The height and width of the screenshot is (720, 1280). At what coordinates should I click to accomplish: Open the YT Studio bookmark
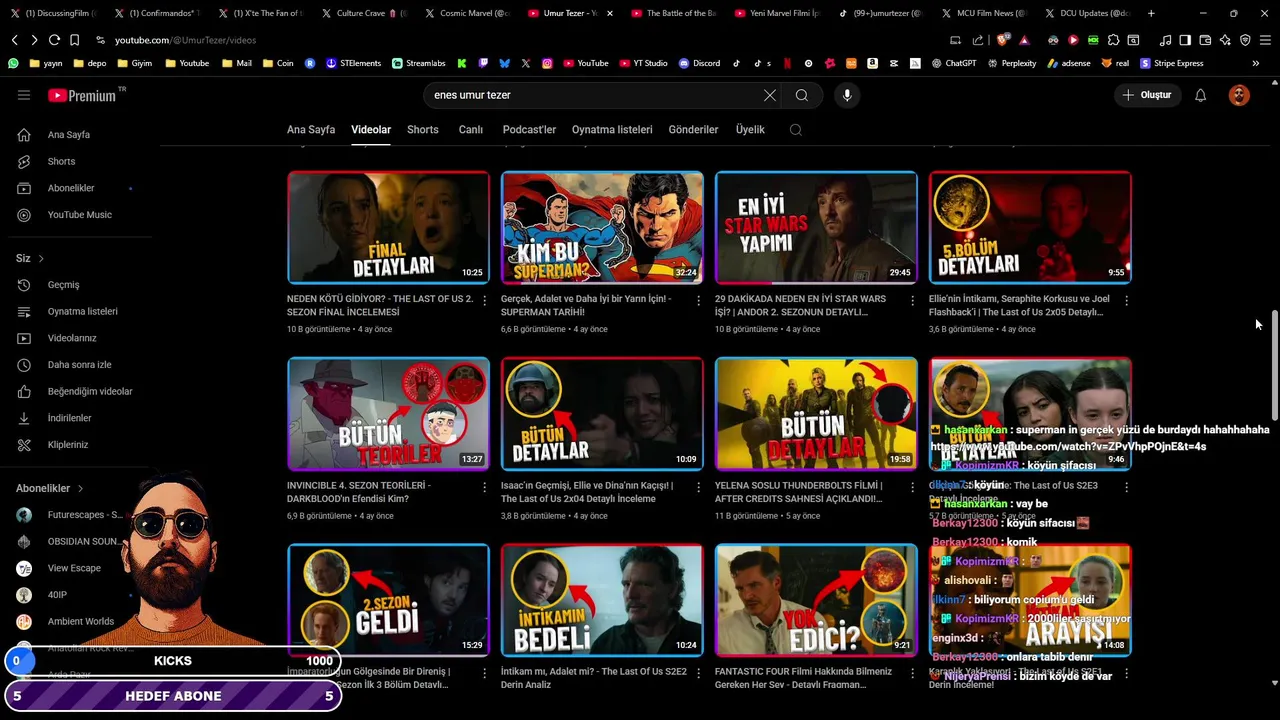[x=642, y=63]
